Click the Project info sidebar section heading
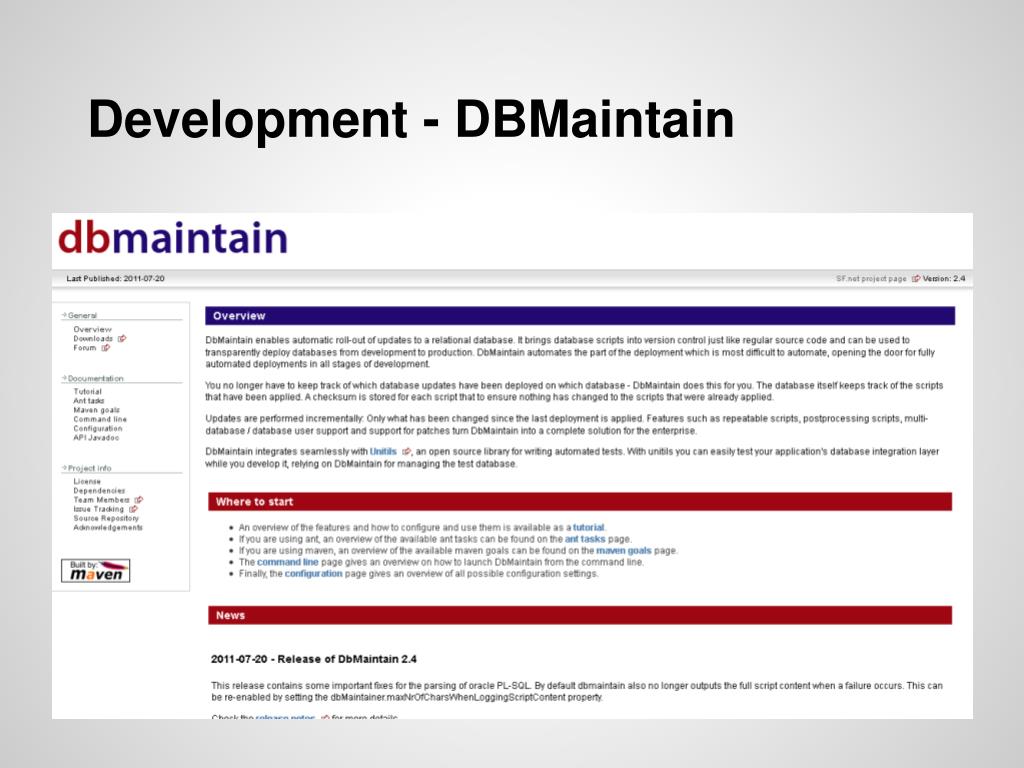This screenshot has height=768, width=1024. (89, 468)
